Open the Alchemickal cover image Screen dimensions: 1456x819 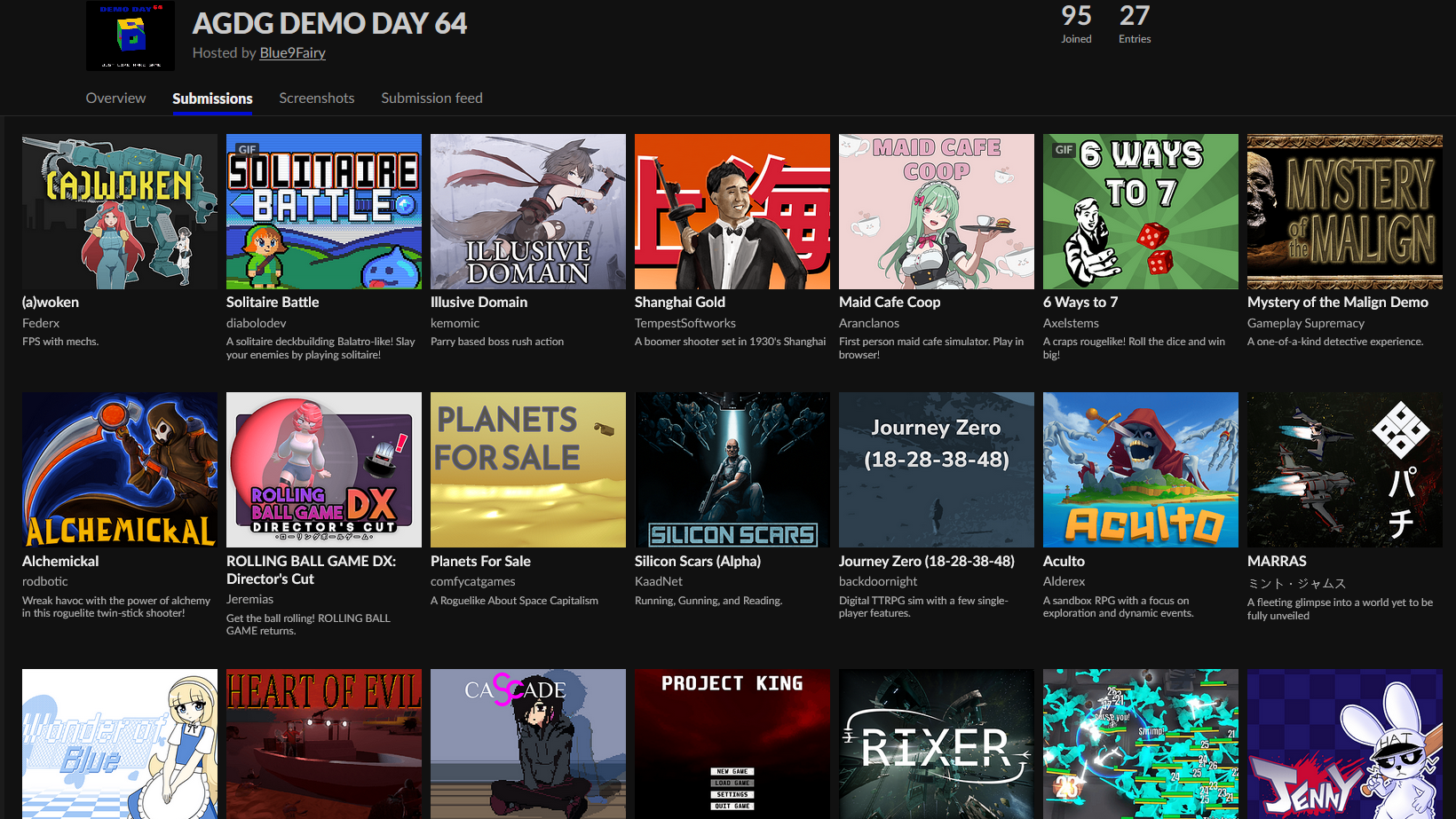point(120,470)
